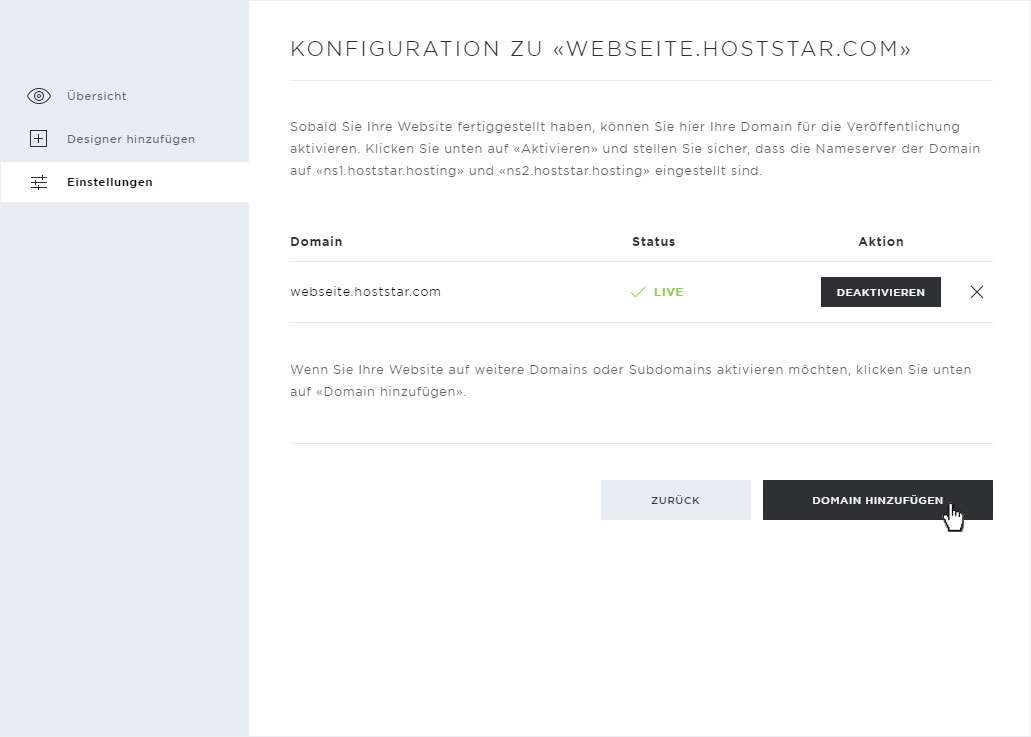Click the LIVE status text
This screenshot has height=737, width=1031.
click(x=668, y=292)
